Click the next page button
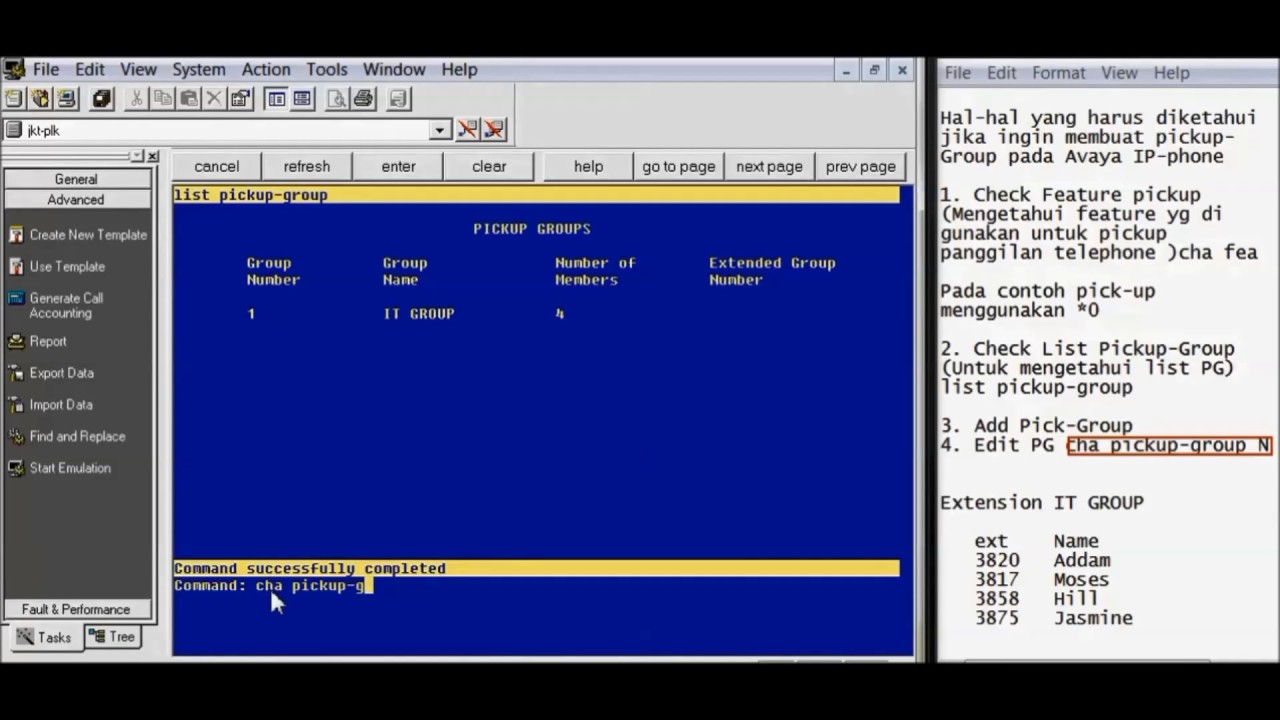The height and width of the screenshot is (720, 1280). tap(770, 166)
